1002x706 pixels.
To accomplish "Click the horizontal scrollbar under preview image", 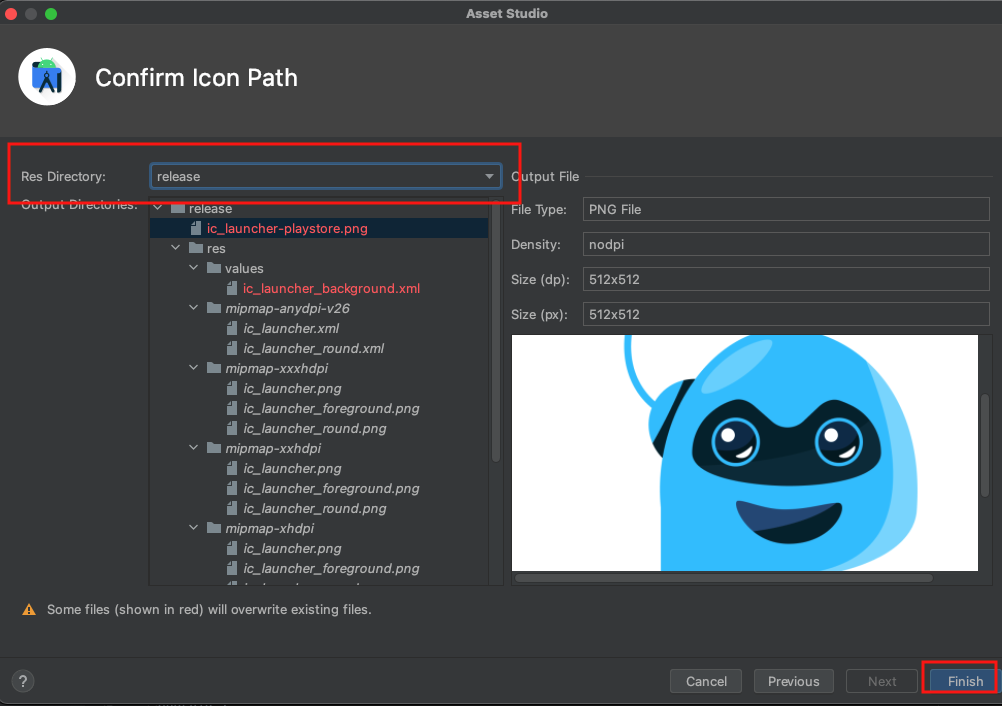I will 723,577.
